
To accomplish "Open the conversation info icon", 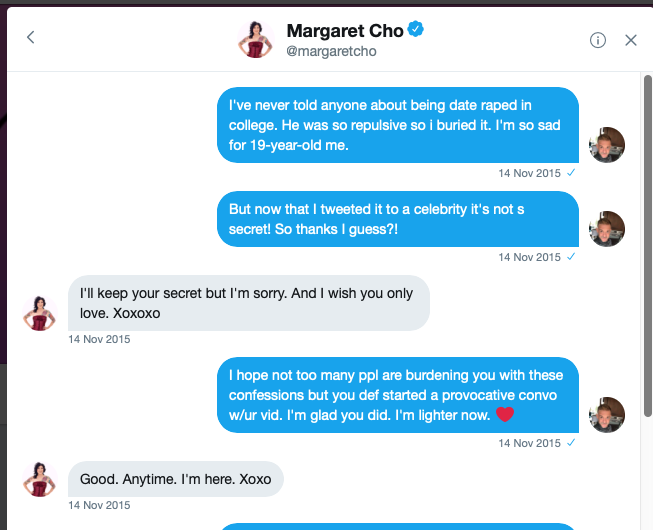I will (x=598, y=40).
